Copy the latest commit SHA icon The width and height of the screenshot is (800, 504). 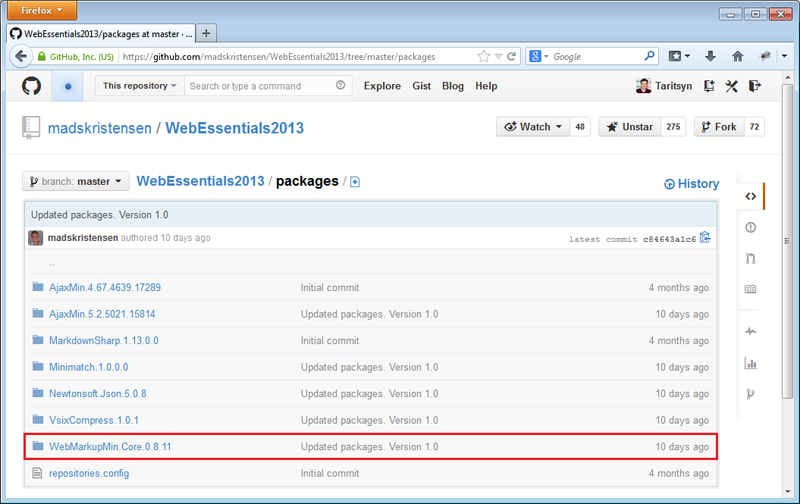[x=705, y=238]
